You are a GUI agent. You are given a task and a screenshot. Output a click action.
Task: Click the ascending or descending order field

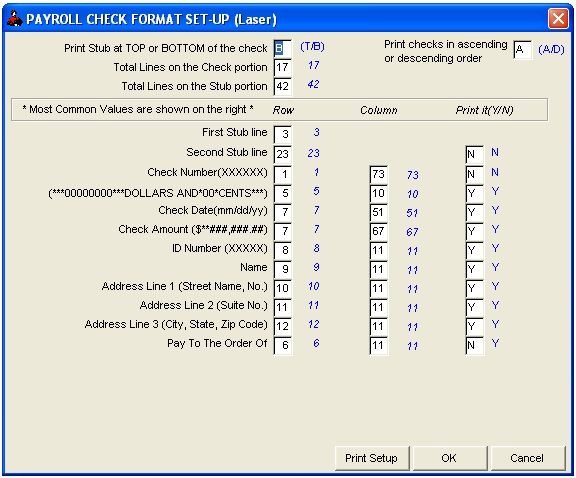click(x=522, y=49)
